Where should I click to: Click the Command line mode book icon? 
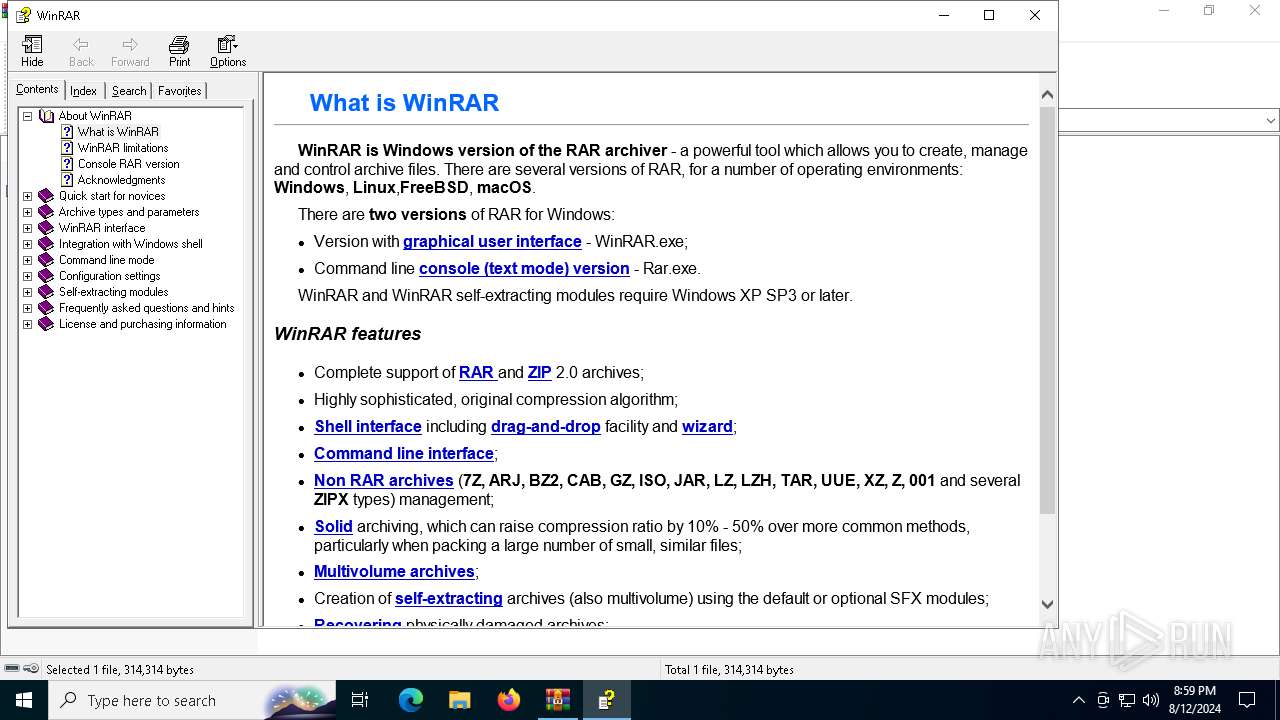[x=46, y=260]
